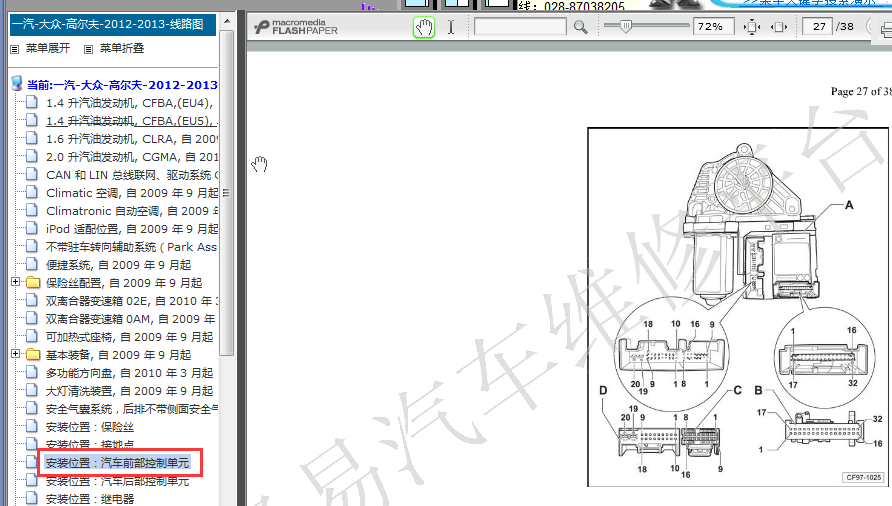Open 1.4 升汽油发动机 CFBA (EU5) document
This screenshot has height=506, width=892.
(131, 121)
